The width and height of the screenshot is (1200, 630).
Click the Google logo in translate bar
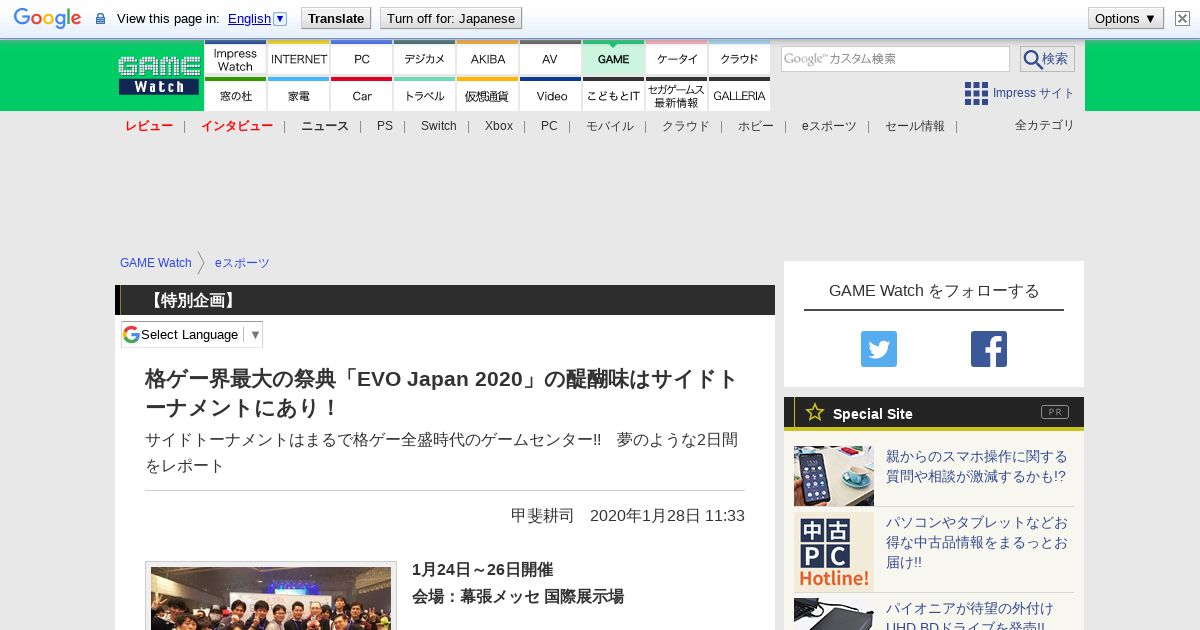[x=47, y=18]
